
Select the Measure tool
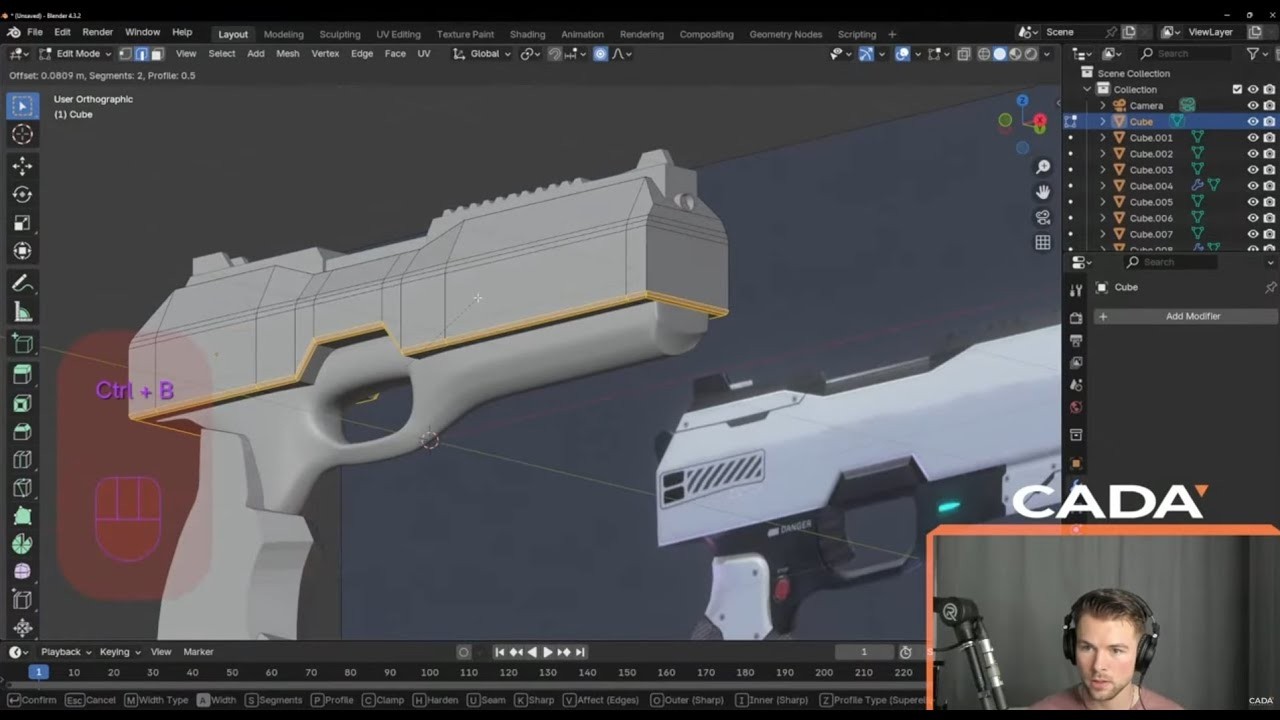[x=22, y=313]
